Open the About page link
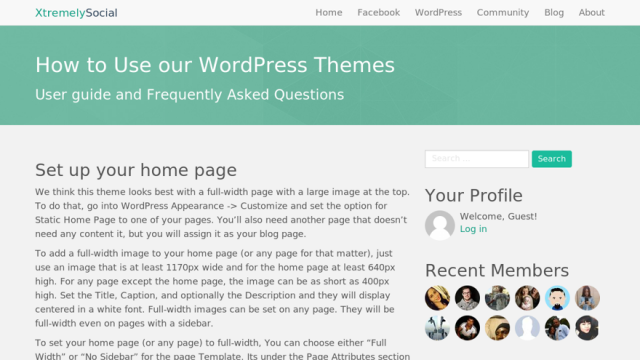The height and width of the screenshot is (360, 640). click(x=591, y=13)
